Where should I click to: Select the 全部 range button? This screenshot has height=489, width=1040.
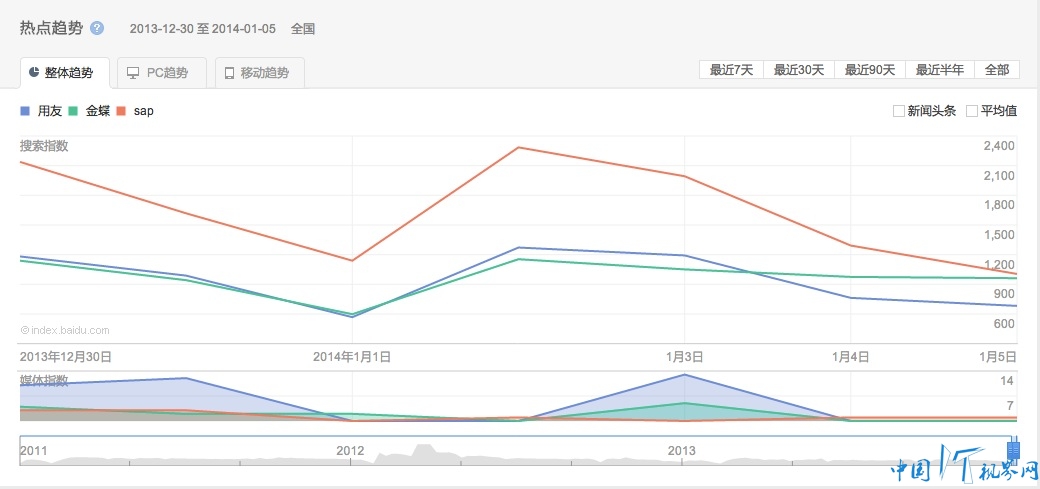997,70
